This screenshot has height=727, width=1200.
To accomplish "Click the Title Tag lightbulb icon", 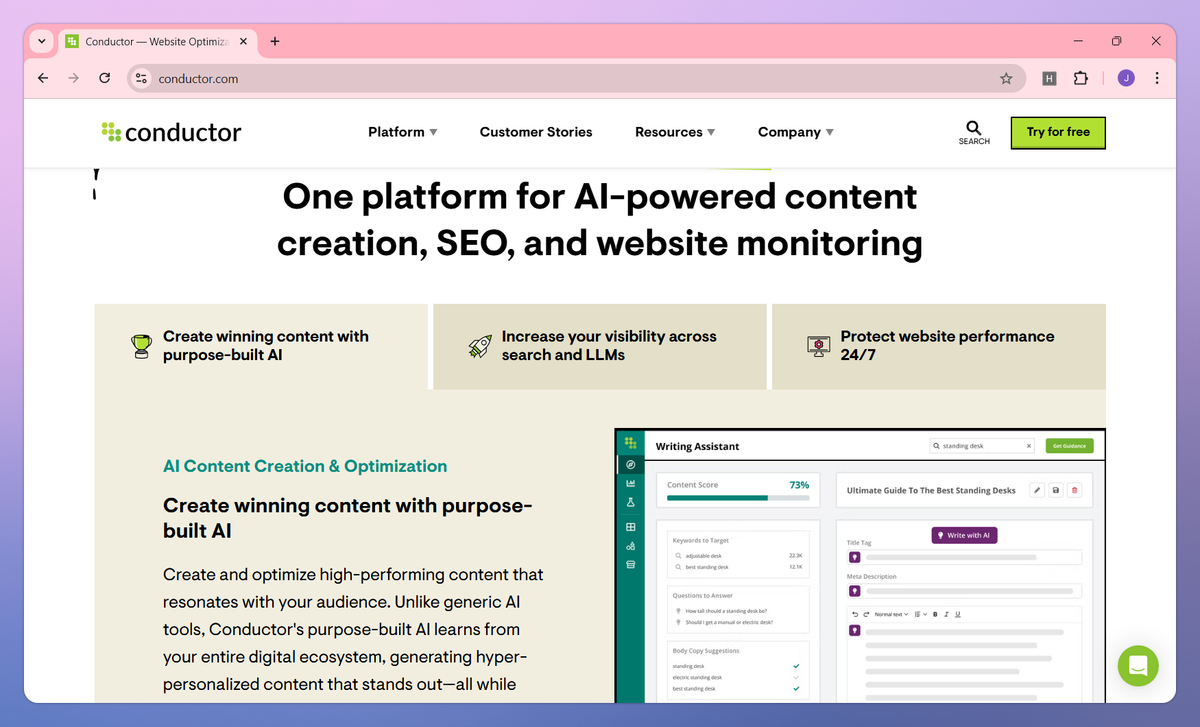I will tap(855, 557).
